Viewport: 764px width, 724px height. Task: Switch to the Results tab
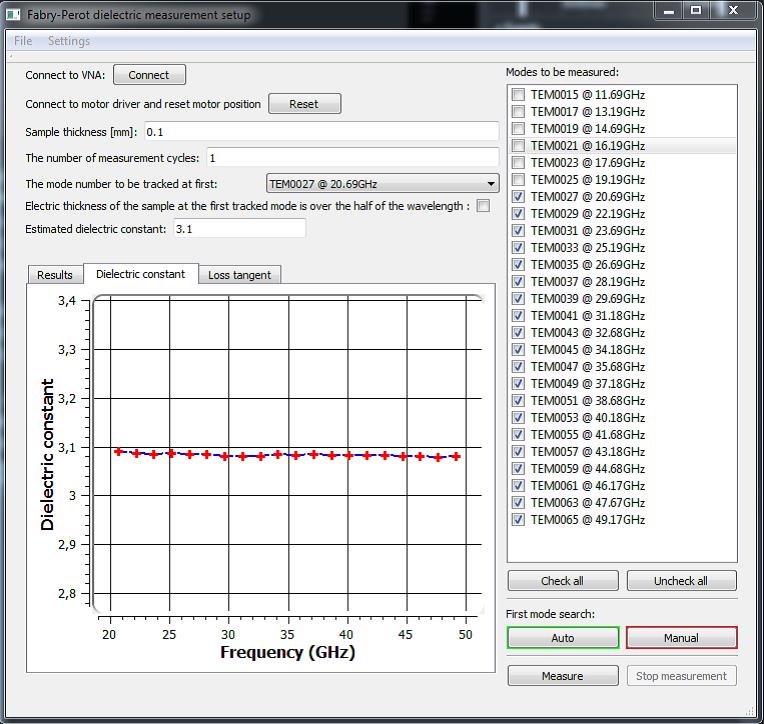pos(55,275)
